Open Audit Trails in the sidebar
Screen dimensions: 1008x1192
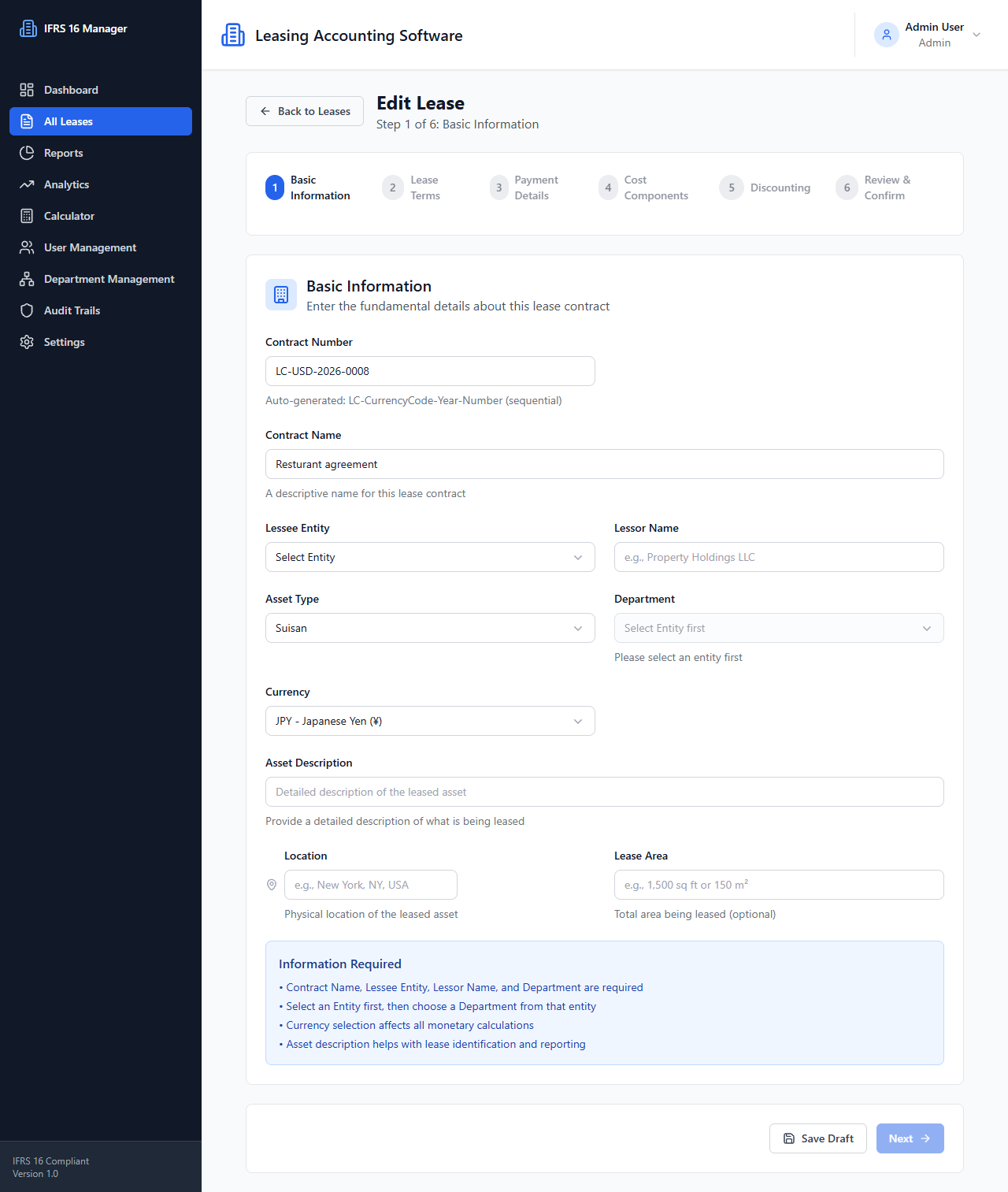coord(101,310)
